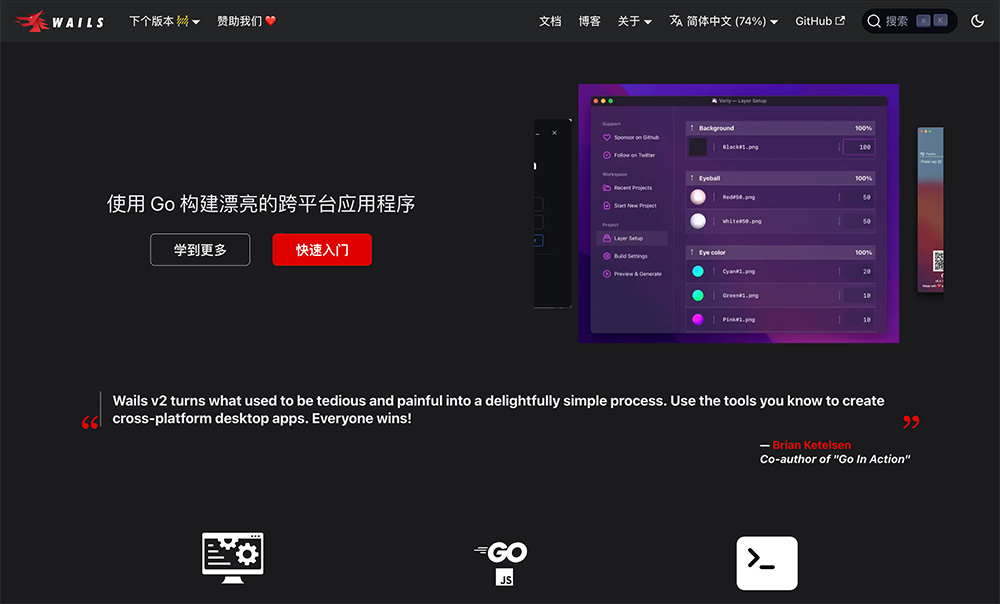This screenshot has height=604, width=1000.
Task: Click the magnifier icon in search box
Action: click(x=874, y=21)
